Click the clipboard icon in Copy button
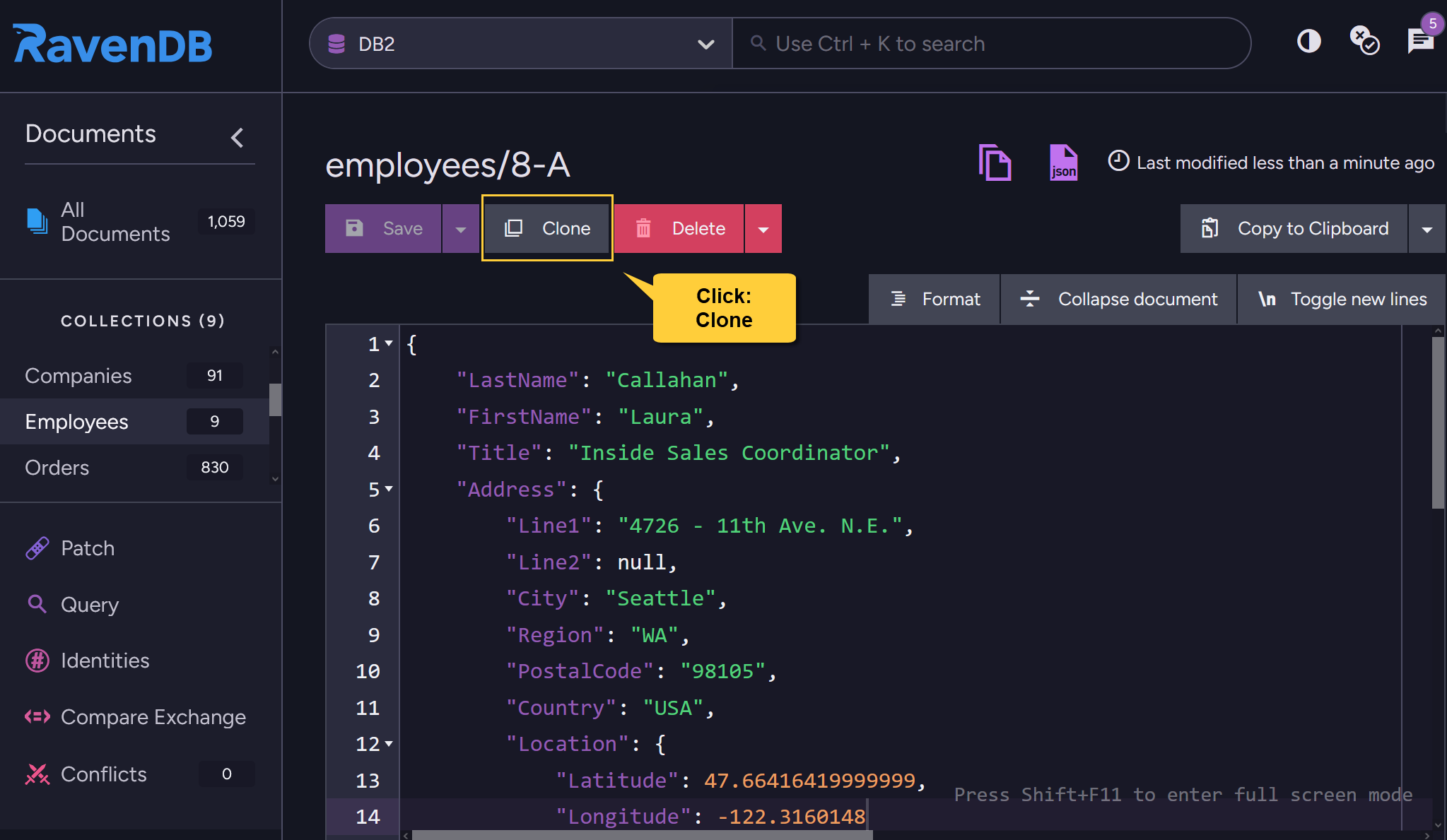 tap(1209, 227)
